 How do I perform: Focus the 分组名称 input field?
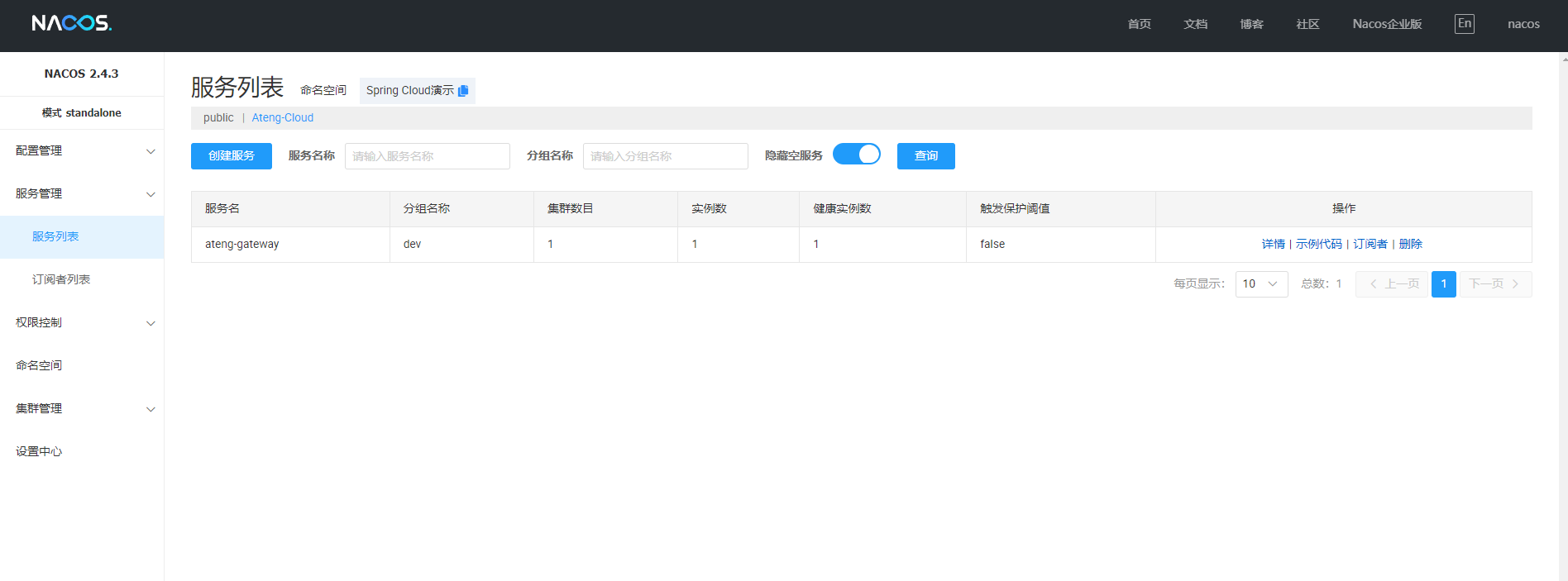(x=665, y=156)
